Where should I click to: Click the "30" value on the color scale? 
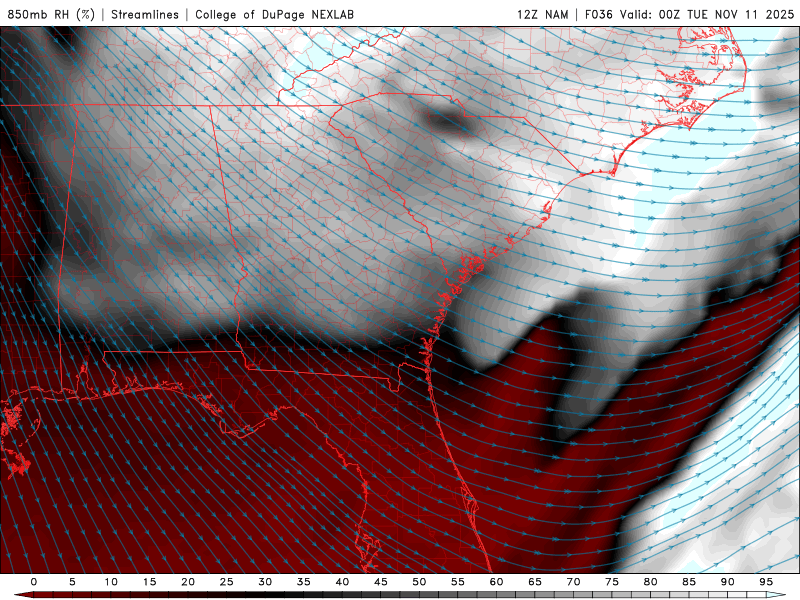(x=265, y=582)
